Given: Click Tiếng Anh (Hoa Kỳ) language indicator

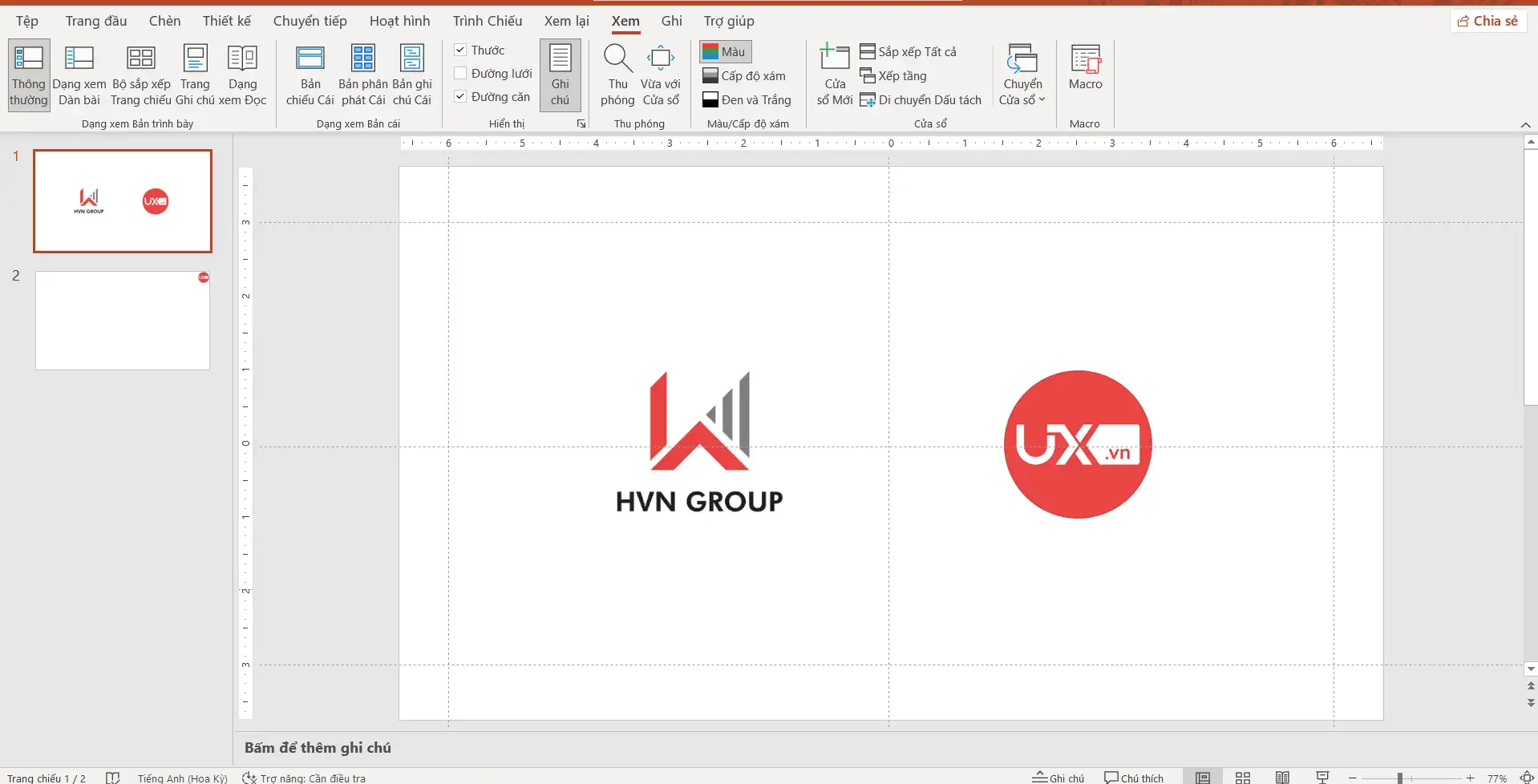Looking at the screenshot, I should tap(183, 778).
